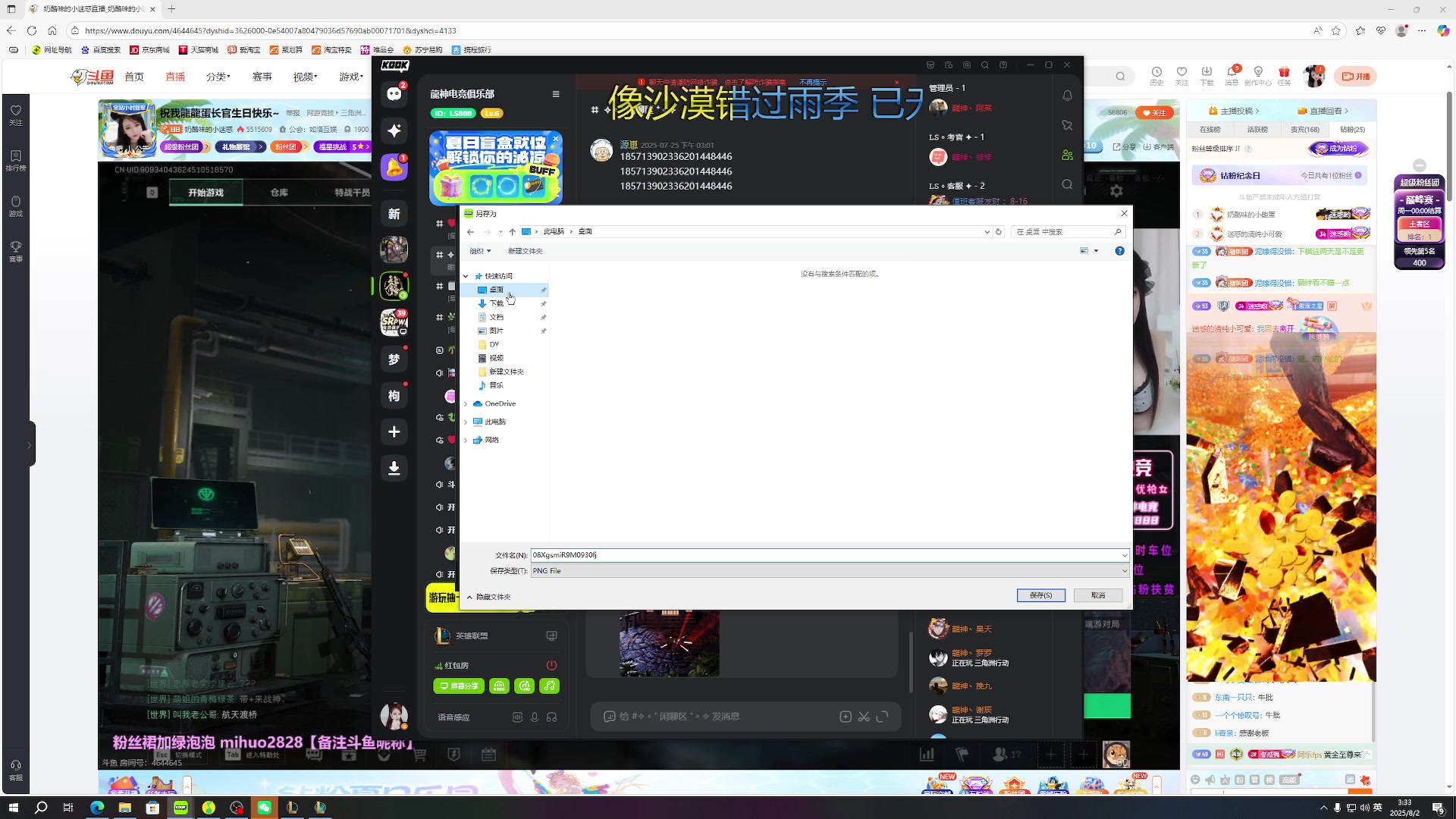Expand 网络 tree node in Save As

coord(466,440)
